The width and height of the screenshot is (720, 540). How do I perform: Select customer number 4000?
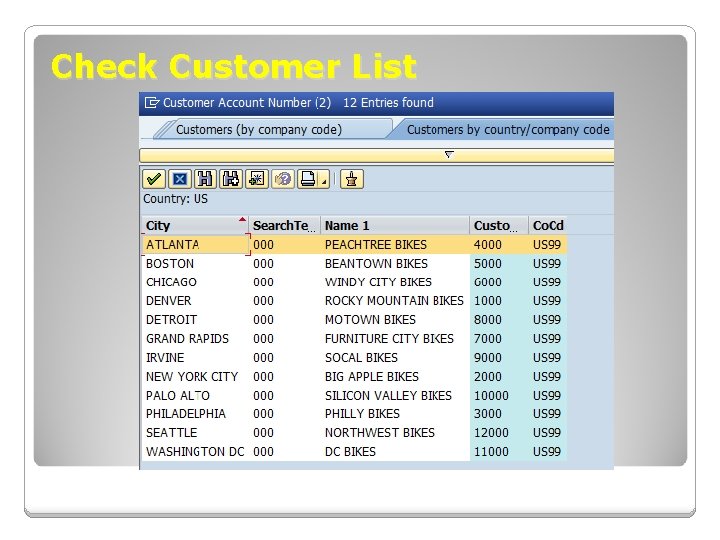coord(488,245)
